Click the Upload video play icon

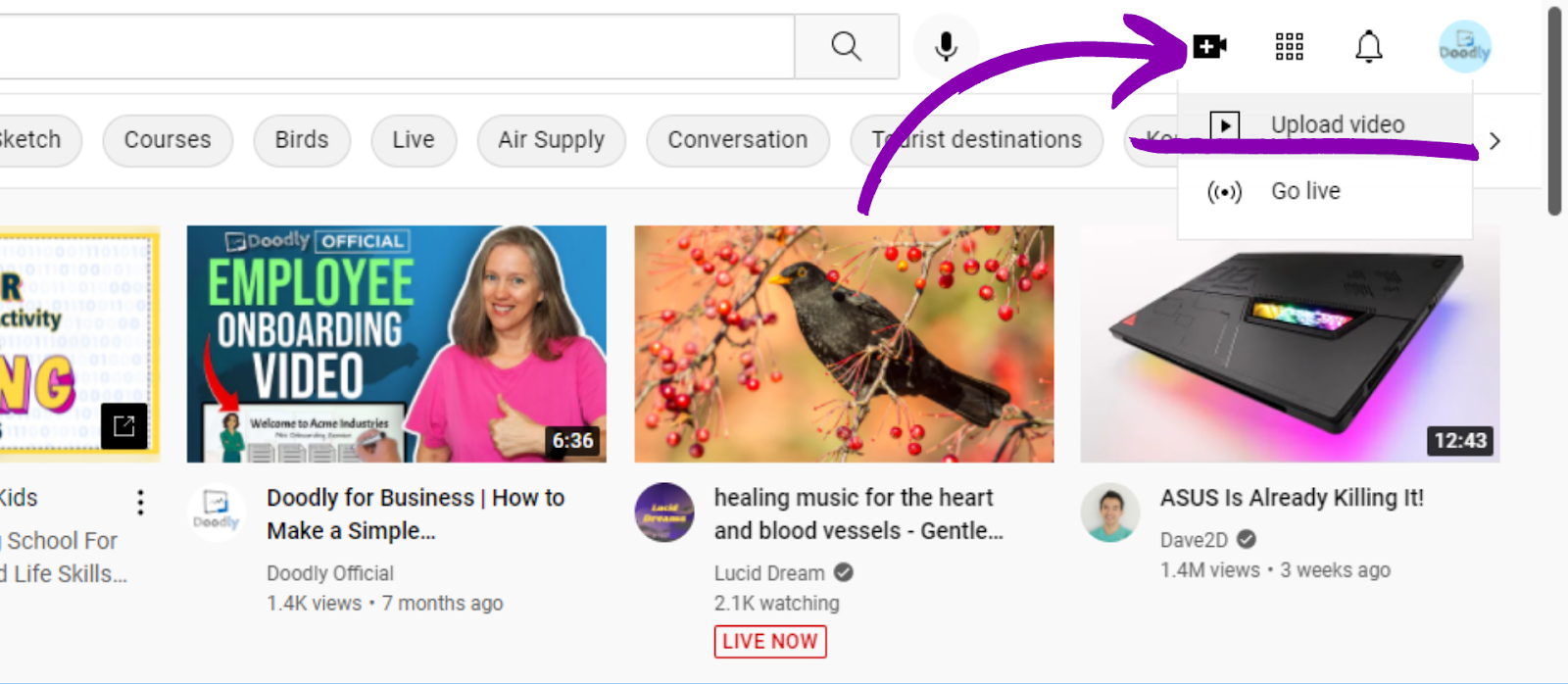[x=1224, y=125]
